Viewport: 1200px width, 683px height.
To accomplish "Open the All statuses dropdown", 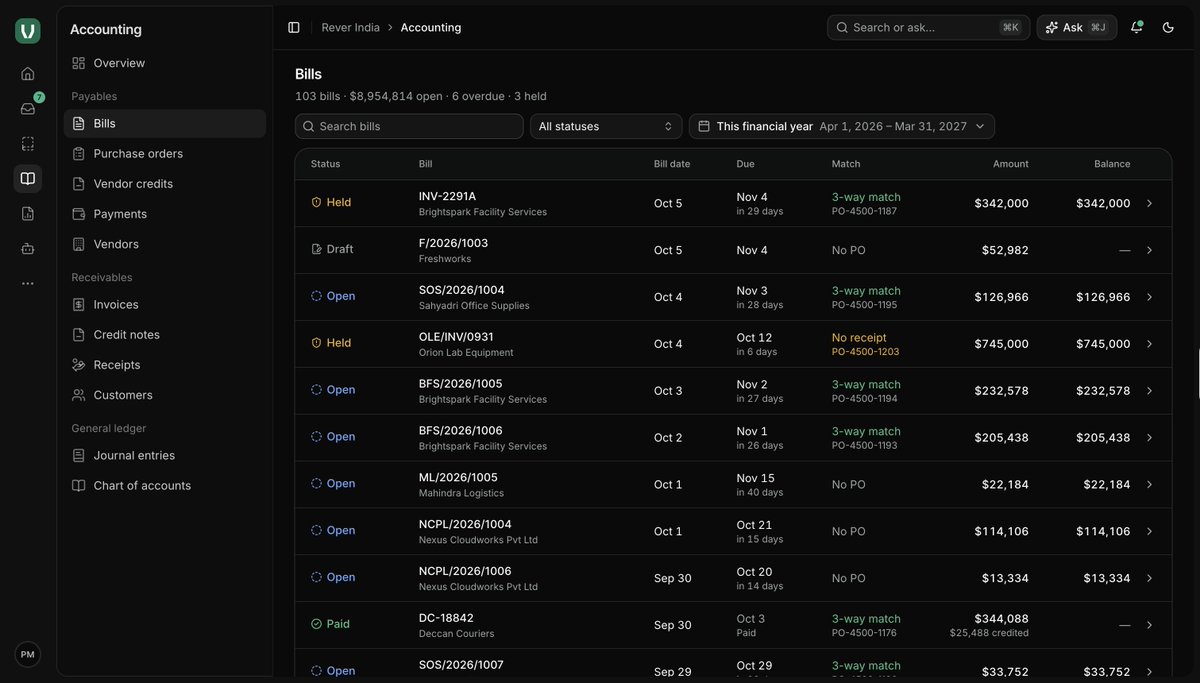I will [x=606, y=126].
